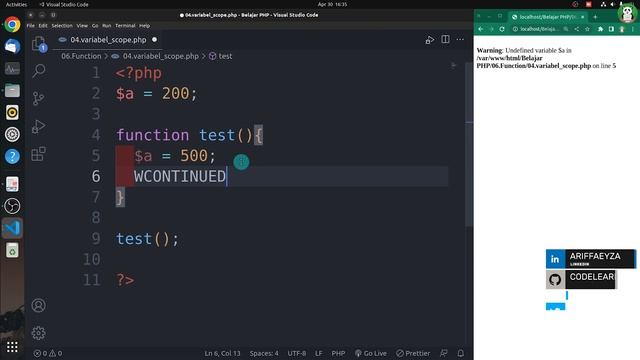Image resolution: width=640 pixels, height=360 pixels.
Task: Open Activities overview
Action: 16,4
